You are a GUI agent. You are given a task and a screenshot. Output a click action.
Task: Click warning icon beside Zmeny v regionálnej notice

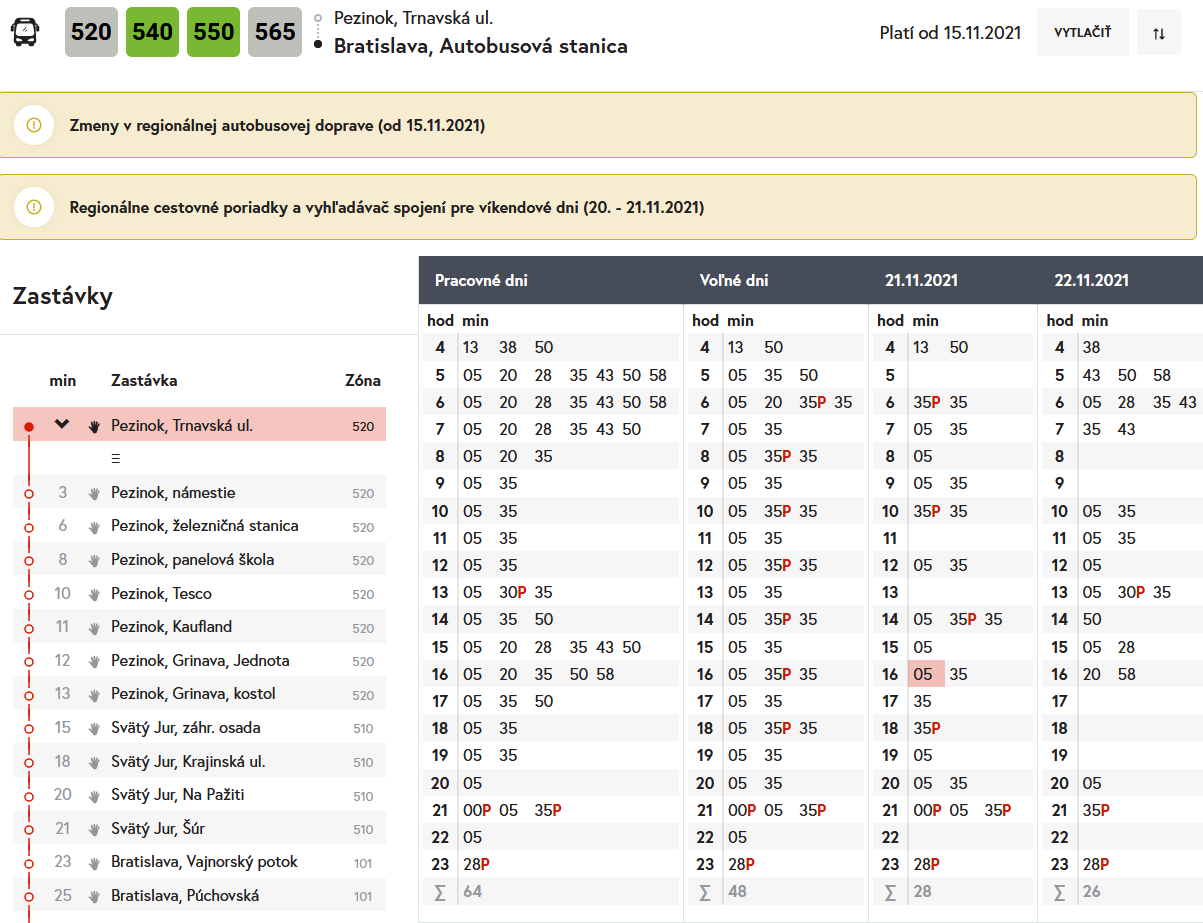click(34, 125)
